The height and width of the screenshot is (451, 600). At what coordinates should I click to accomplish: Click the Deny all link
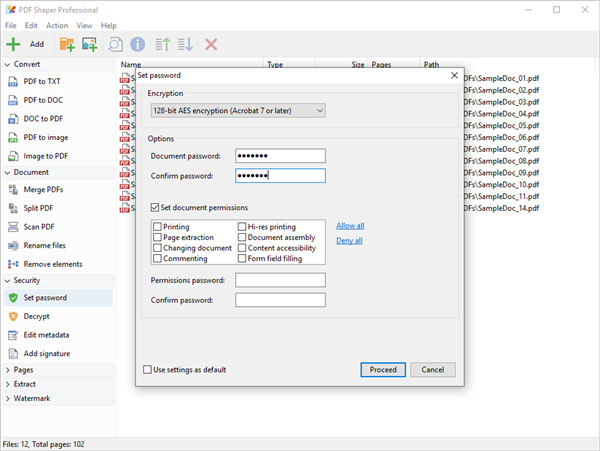pyautogui.click(x=349, y=241)
